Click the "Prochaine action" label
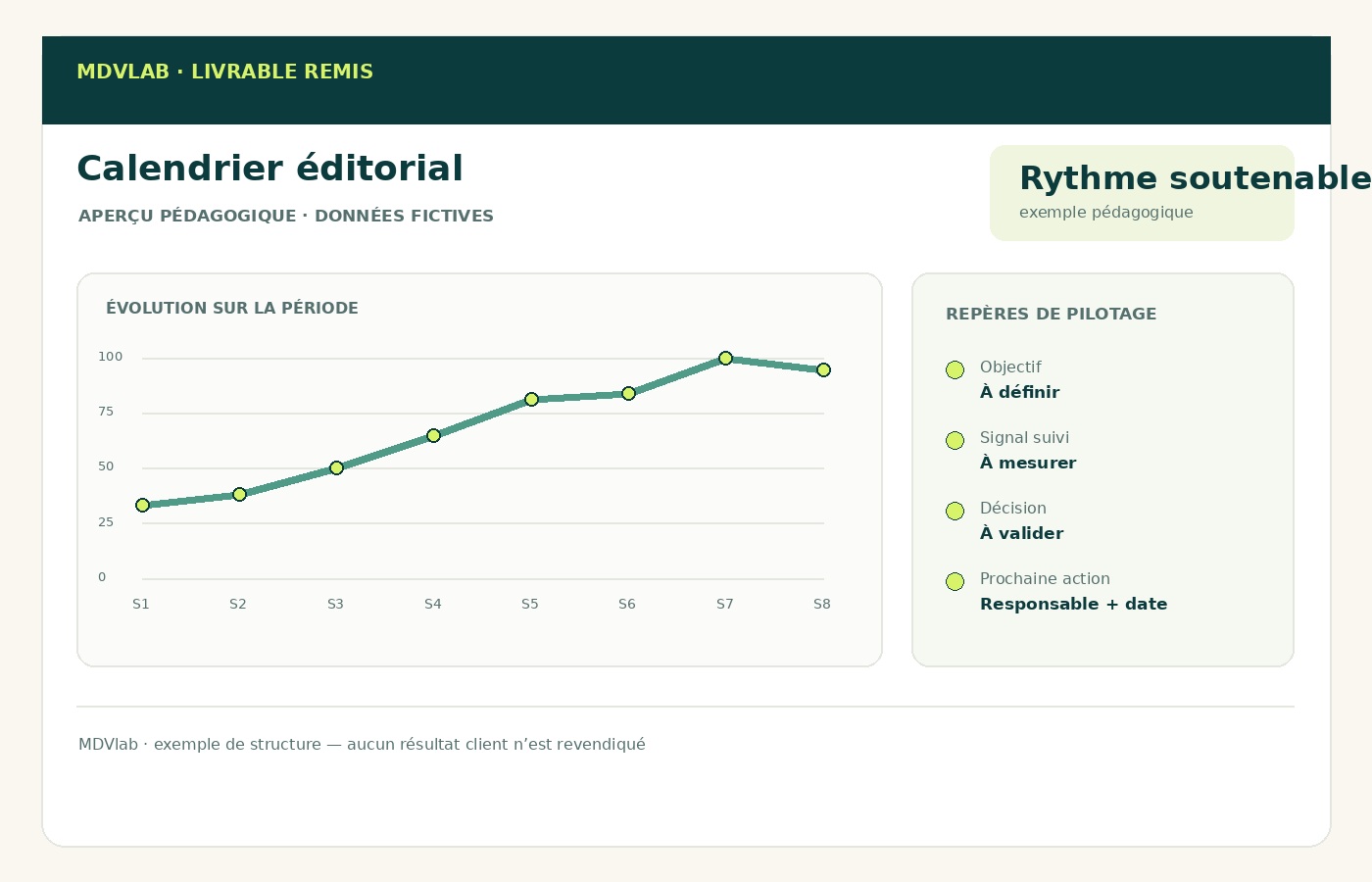This screenshot has width=1372, height=882. tap(1045, 578)
